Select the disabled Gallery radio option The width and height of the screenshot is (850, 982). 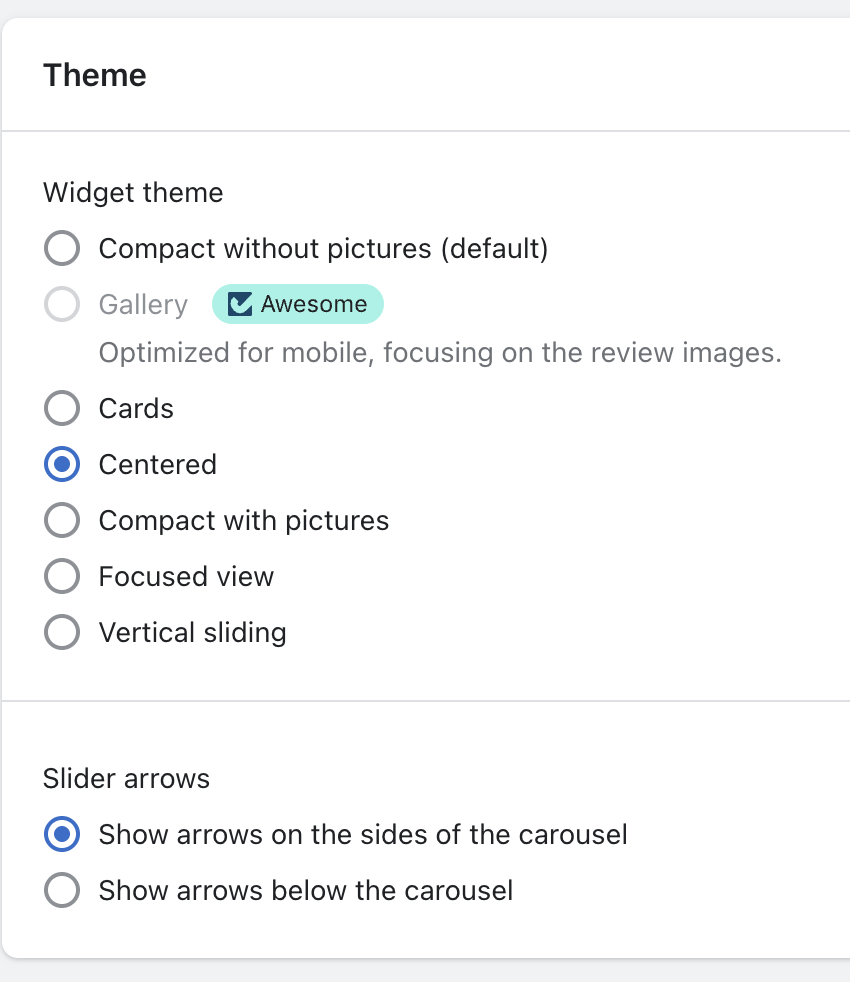point(62,304)
